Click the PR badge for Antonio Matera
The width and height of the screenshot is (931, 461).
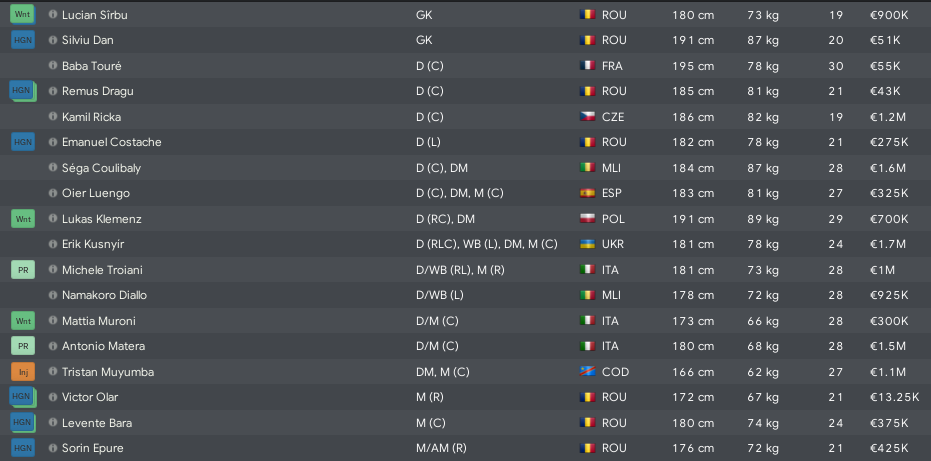pyautogui.click(x=23, y=346)
